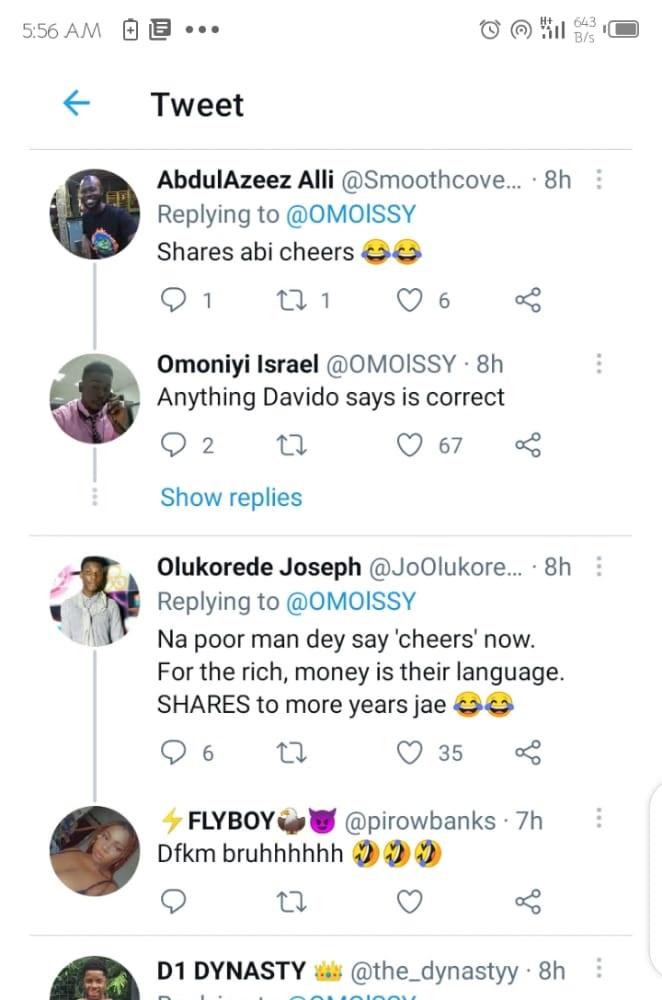Viewport: 662px width, 1000px height.
Task: Like 'Anything Davido says is correct' tweet
Action: [410, 445]
